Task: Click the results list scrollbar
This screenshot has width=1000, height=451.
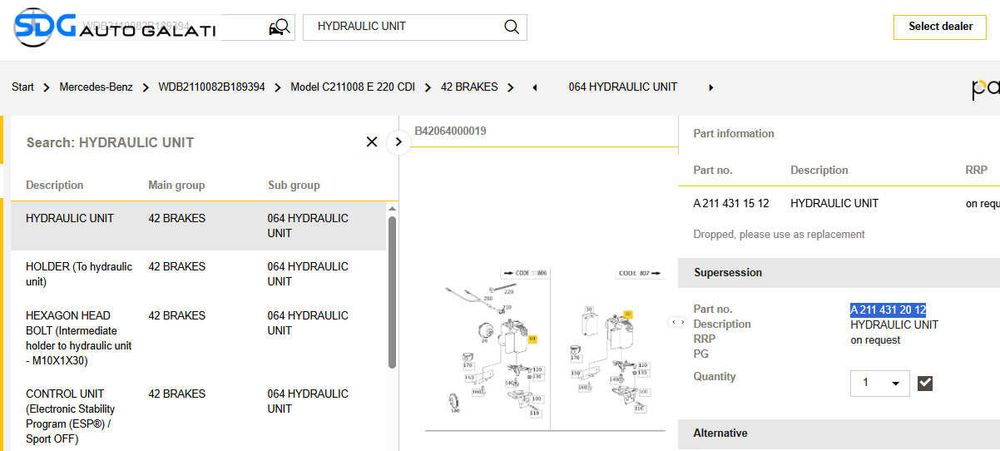Action: click(x=392, y=292)
